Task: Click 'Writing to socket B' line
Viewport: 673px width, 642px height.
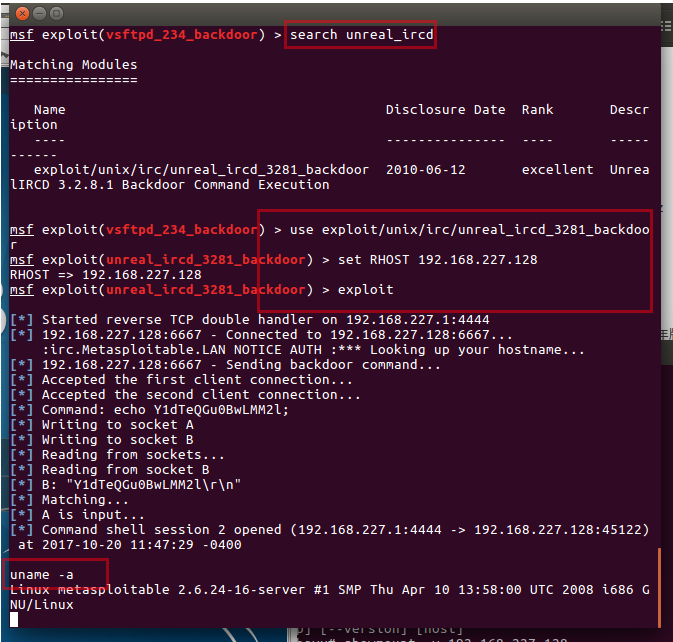Action: click(102, 440)
